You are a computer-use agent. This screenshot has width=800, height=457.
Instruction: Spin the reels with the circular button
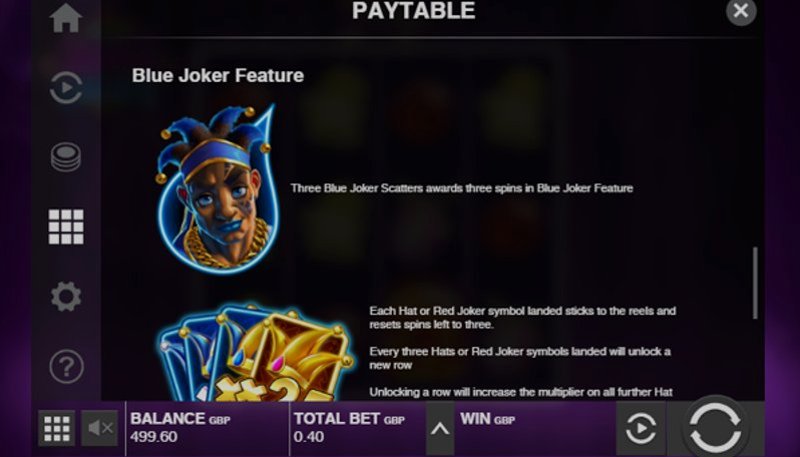(x=715, y=427)
